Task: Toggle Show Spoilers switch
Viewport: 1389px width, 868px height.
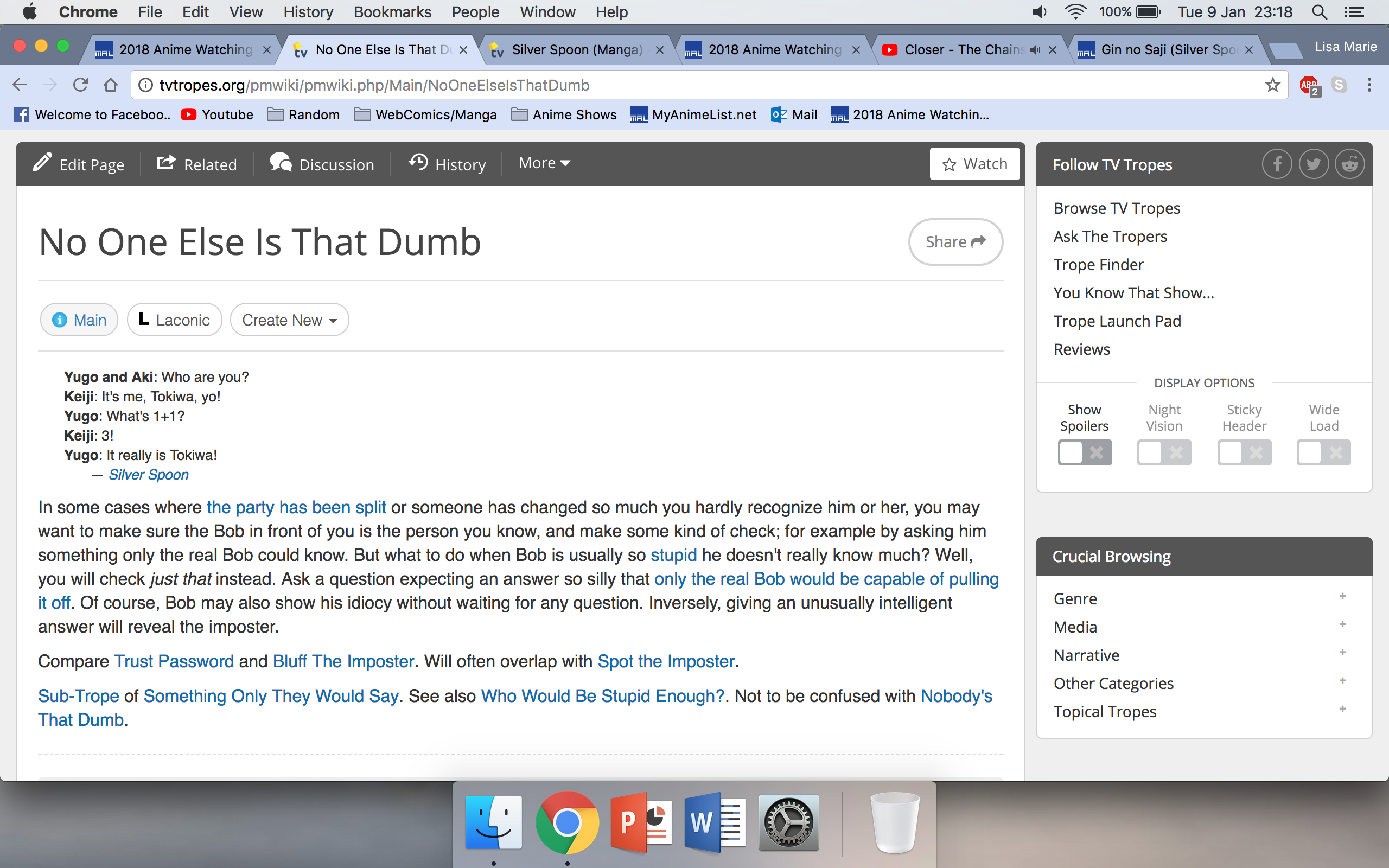Action: tap(1084, 452)
